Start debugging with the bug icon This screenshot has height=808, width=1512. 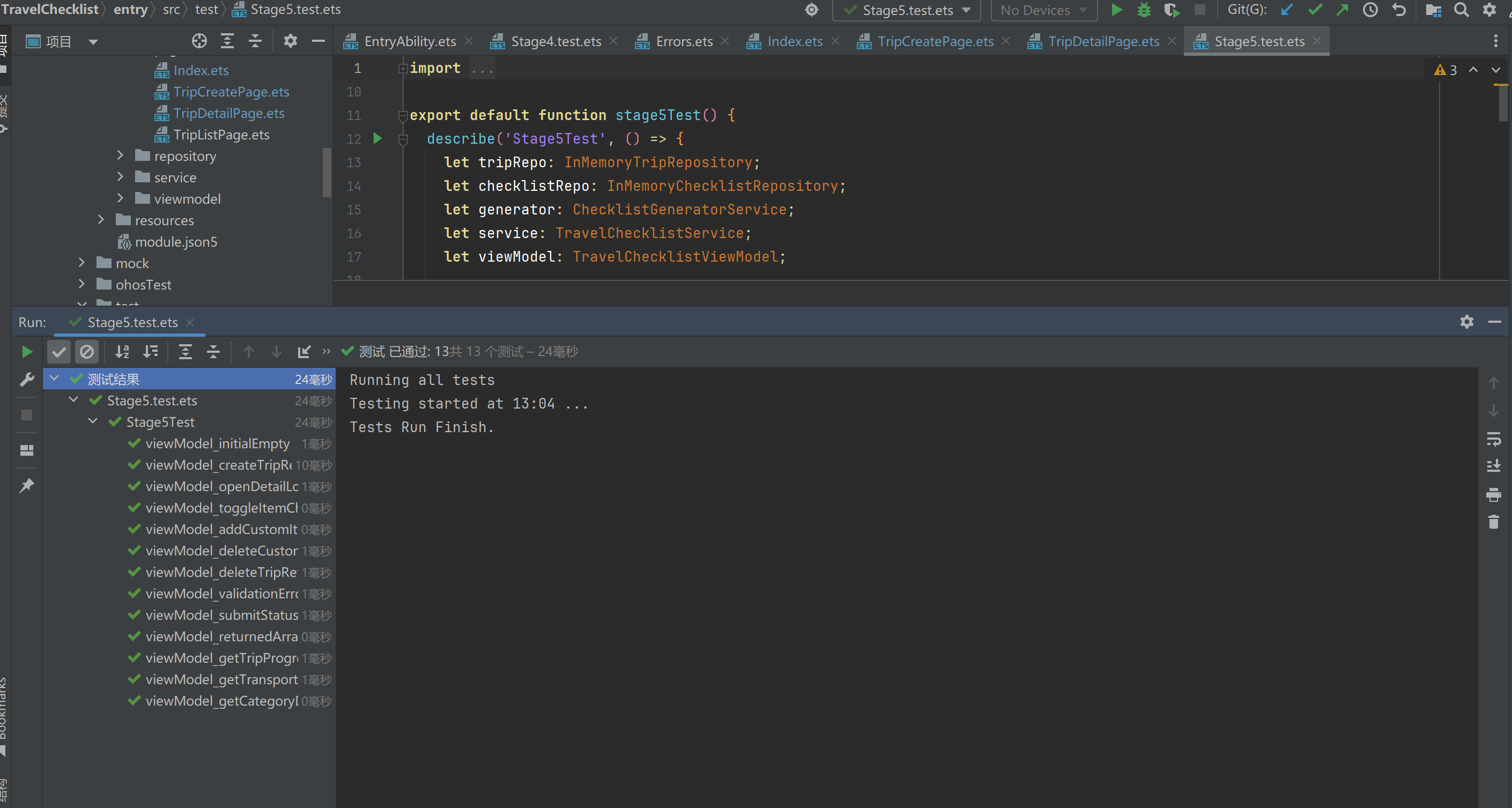[1144, 10]
